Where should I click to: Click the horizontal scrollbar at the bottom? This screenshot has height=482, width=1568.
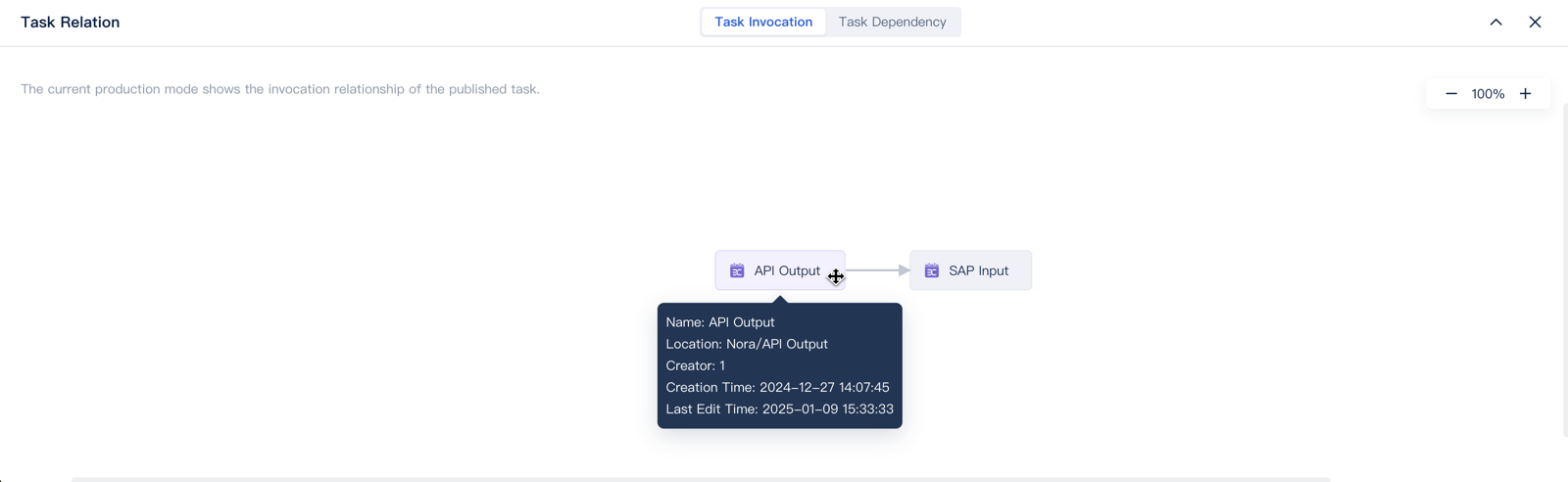[700, 479]
